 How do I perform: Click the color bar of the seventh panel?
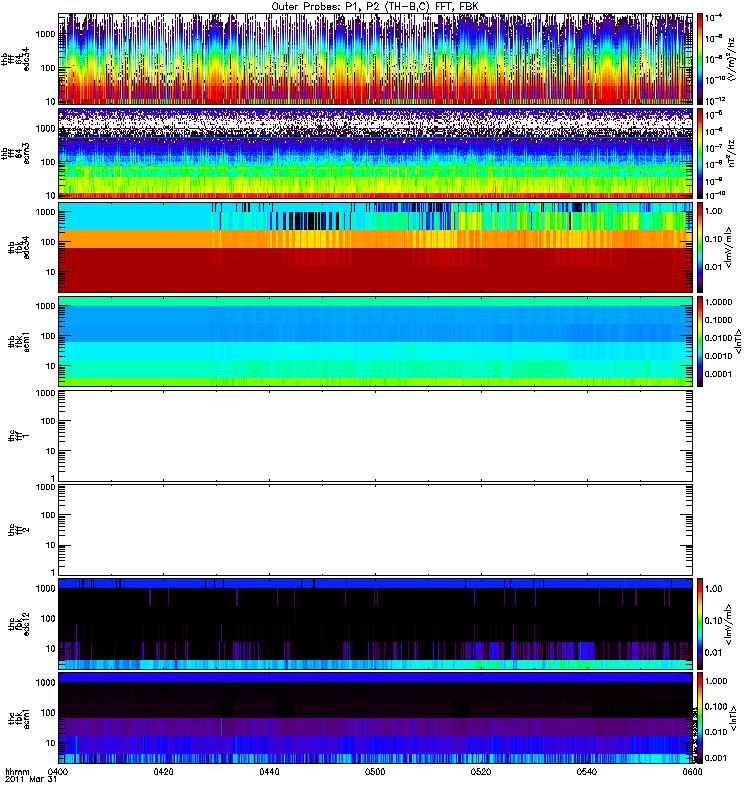[701, 623]
